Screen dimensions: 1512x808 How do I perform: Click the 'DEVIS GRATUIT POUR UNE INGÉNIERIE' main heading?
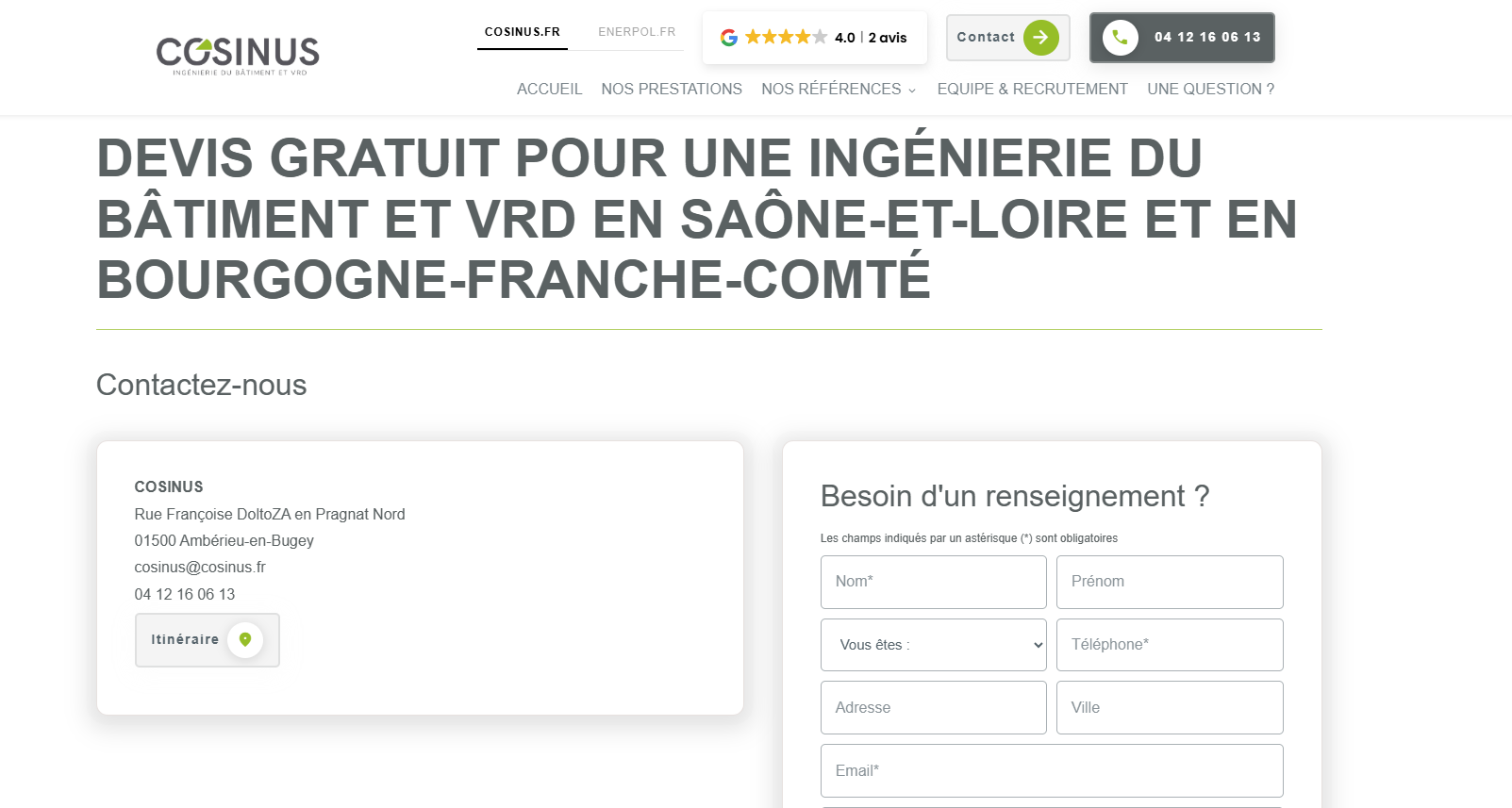click(697, 219)
